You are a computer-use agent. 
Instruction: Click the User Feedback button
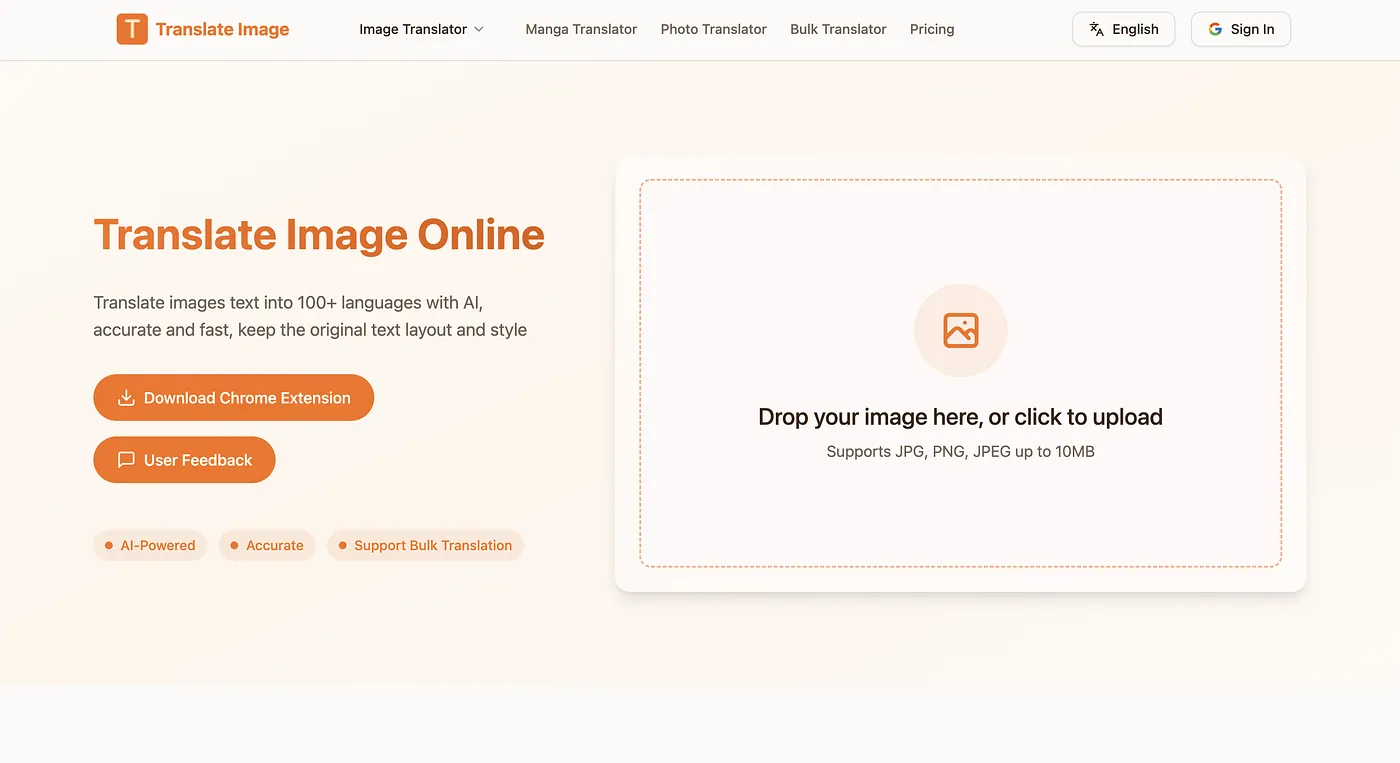pyautogui.click(x=184, y=460)
